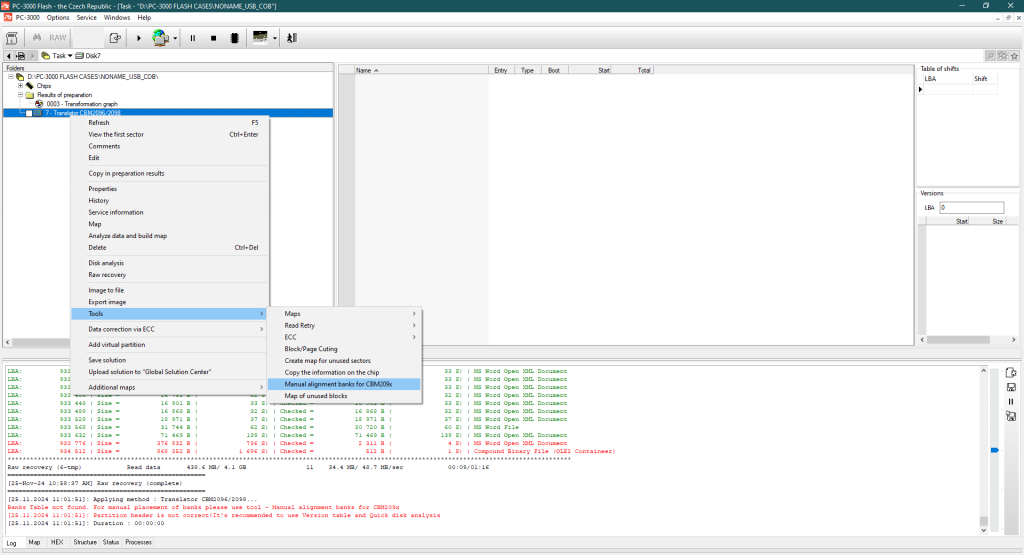Screen dimensions: 1024x555
Task: Click the save log floppy icon
Action: (1011, 387)
